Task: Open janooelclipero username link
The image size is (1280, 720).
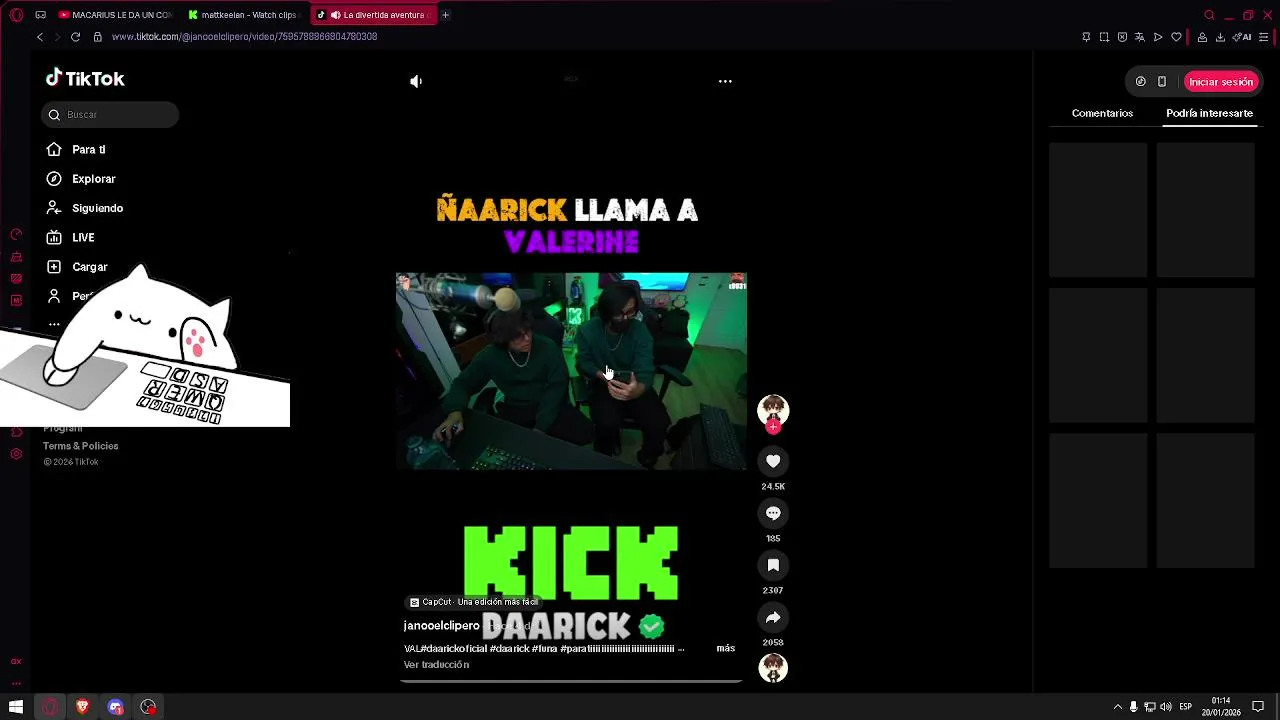Action: 441,626
